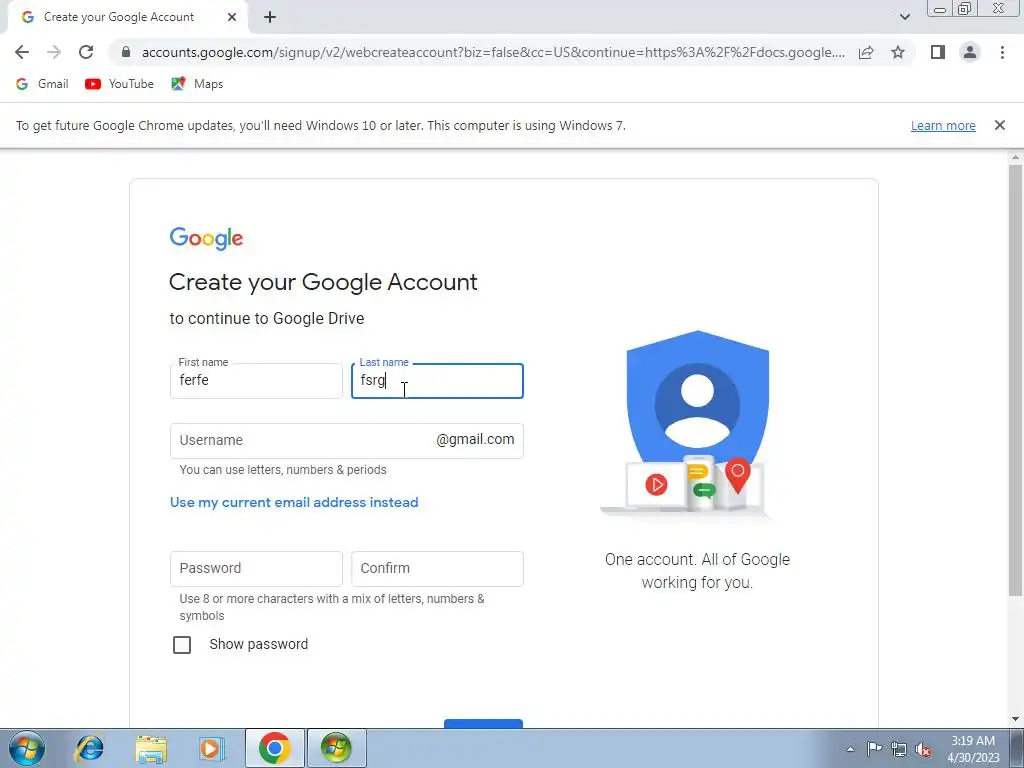Open the Action Center flag icon
The width and height of the screenshot is (1024, 768).
pos(874,749)
